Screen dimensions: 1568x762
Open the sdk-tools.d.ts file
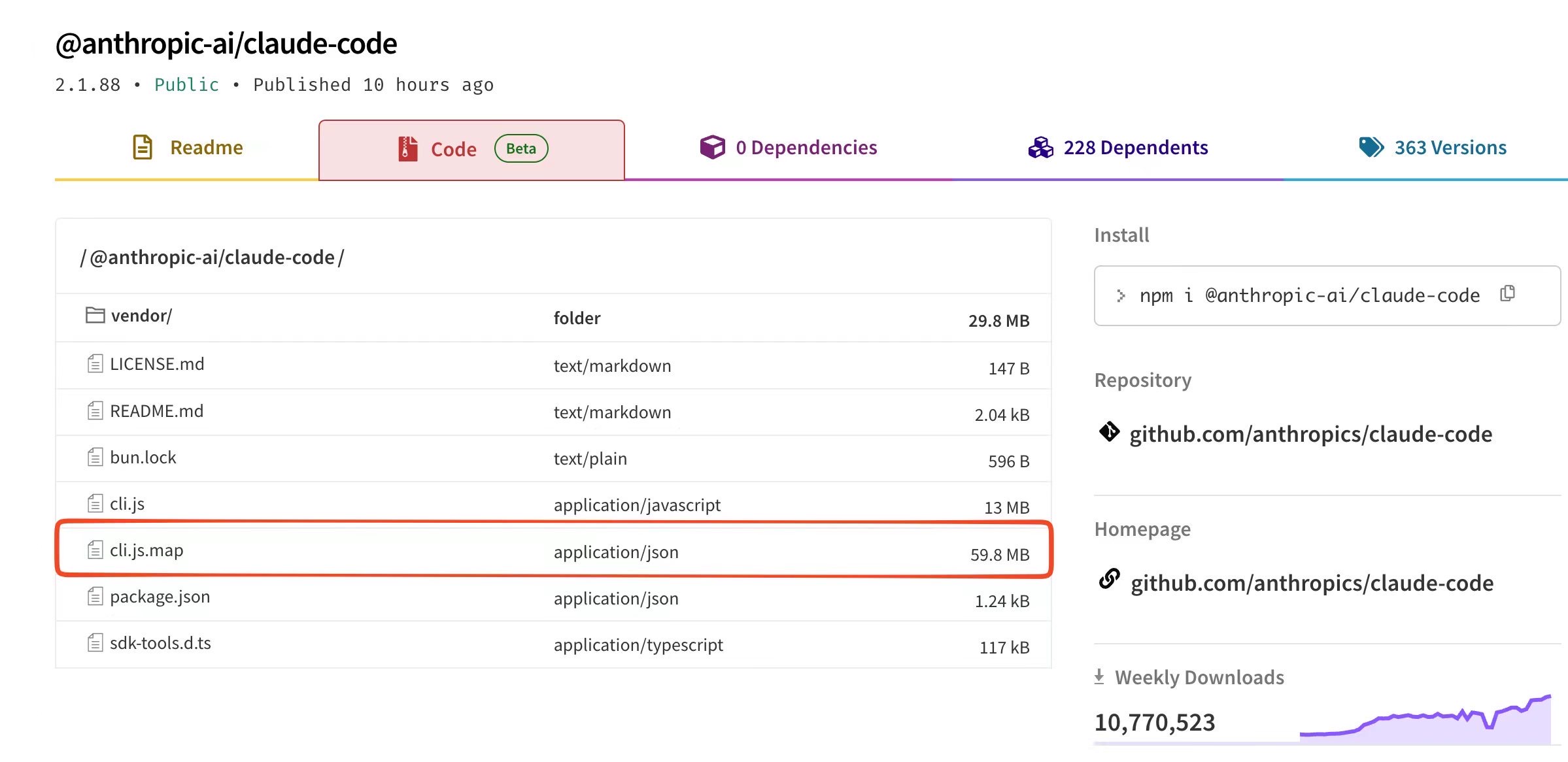(x=160, y=643)
